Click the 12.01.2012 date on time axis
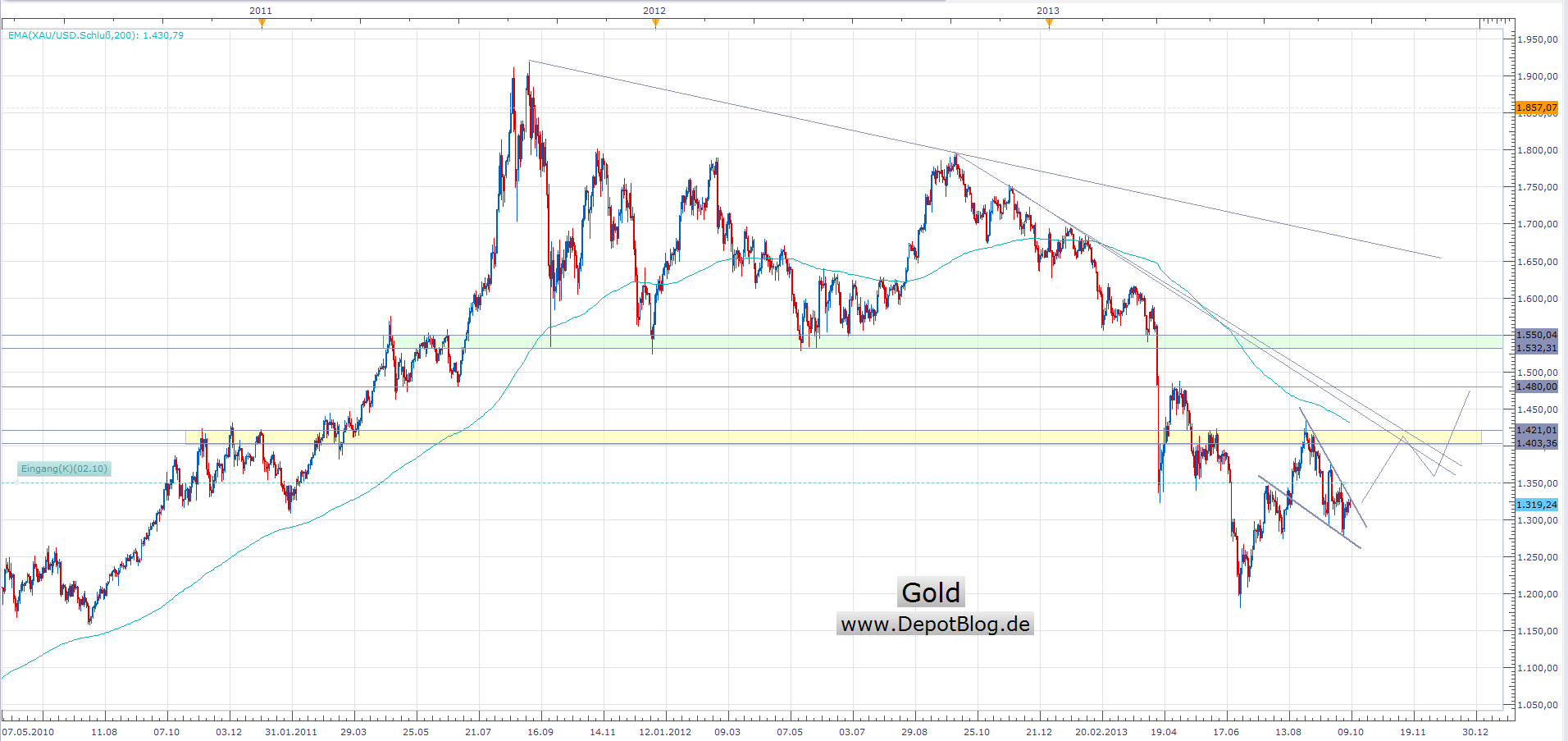Screen dimensions: 1568x741 [x=665, y=731]
